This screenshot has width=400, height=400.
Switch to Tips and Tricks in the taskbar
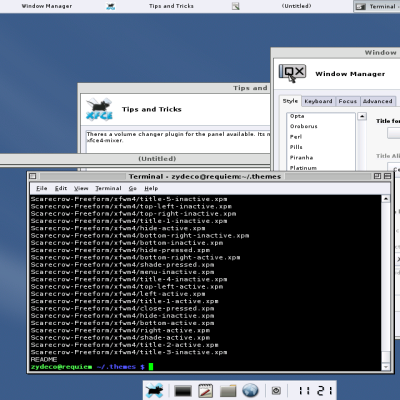point(171,6)
